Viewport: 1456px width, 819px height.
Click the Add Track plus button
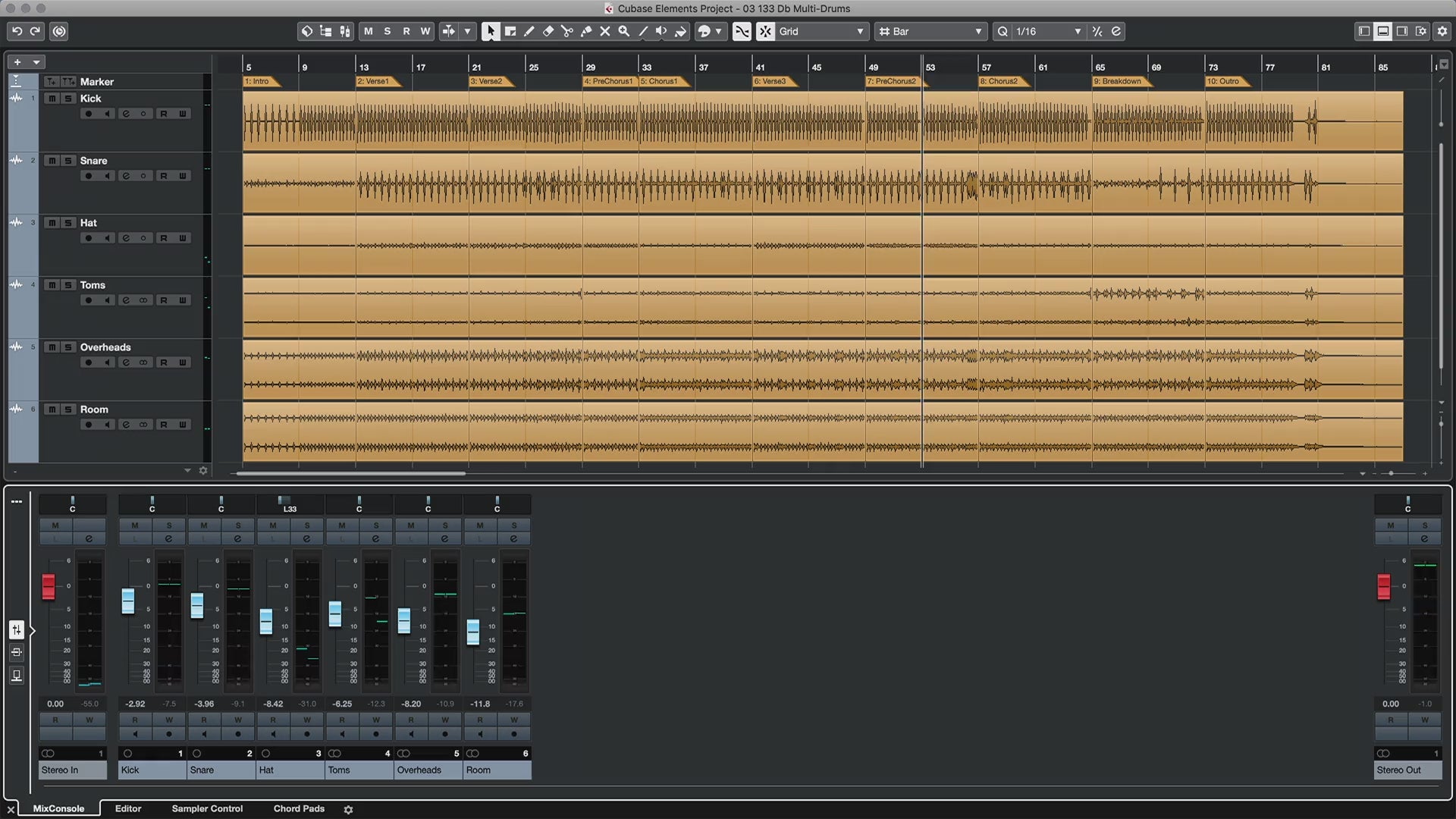click(17, 62)
